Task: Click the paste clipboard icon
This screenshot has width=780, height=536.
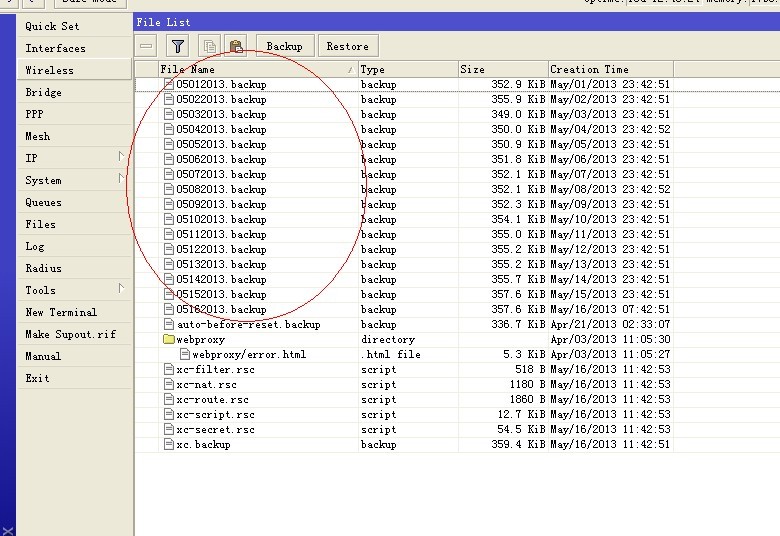Action: (236, 46)
